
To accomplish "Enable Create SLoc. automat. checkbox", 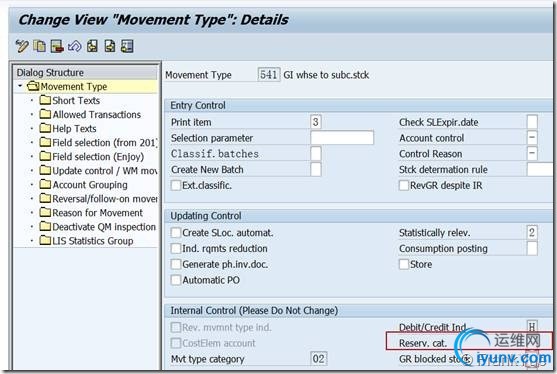I will (176, 233).
